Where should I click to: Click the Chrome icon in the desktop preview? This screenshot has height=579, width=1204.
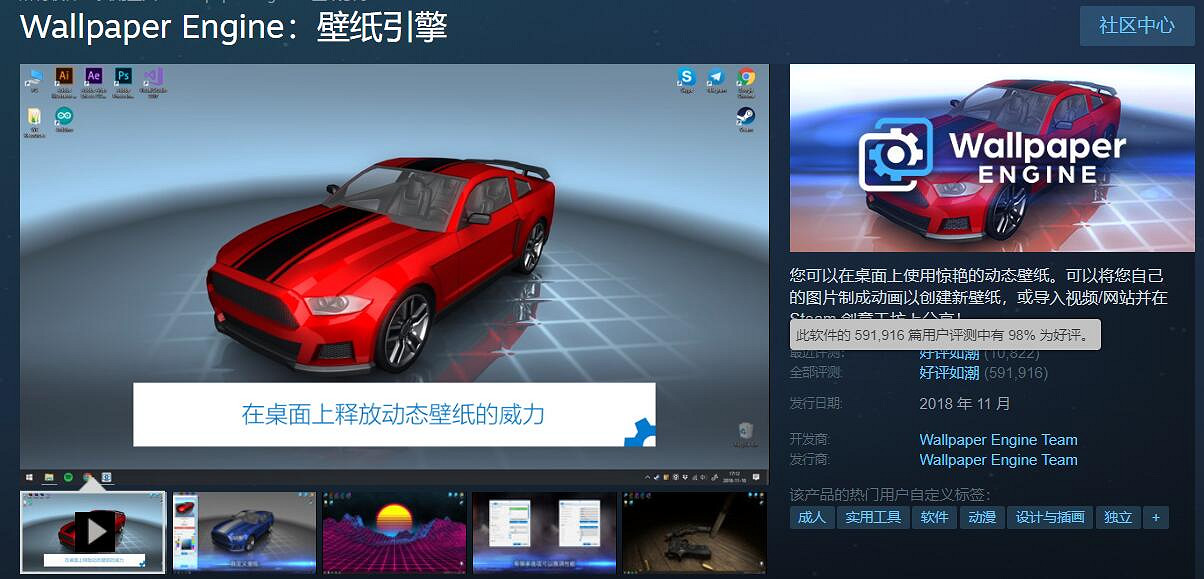pos(746,78)
